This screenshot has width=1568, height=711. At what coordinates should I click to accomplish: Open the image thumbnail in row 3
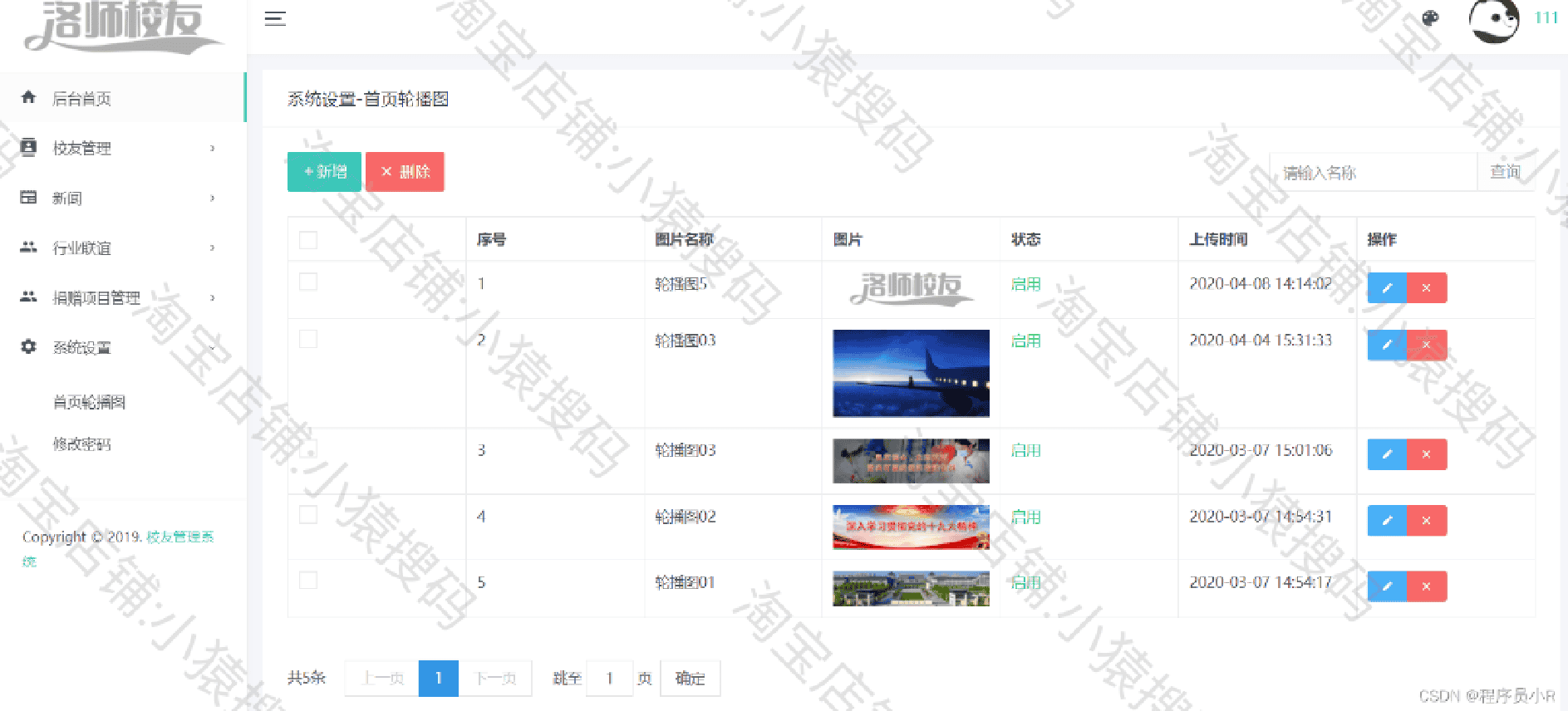tap(912, 461)
